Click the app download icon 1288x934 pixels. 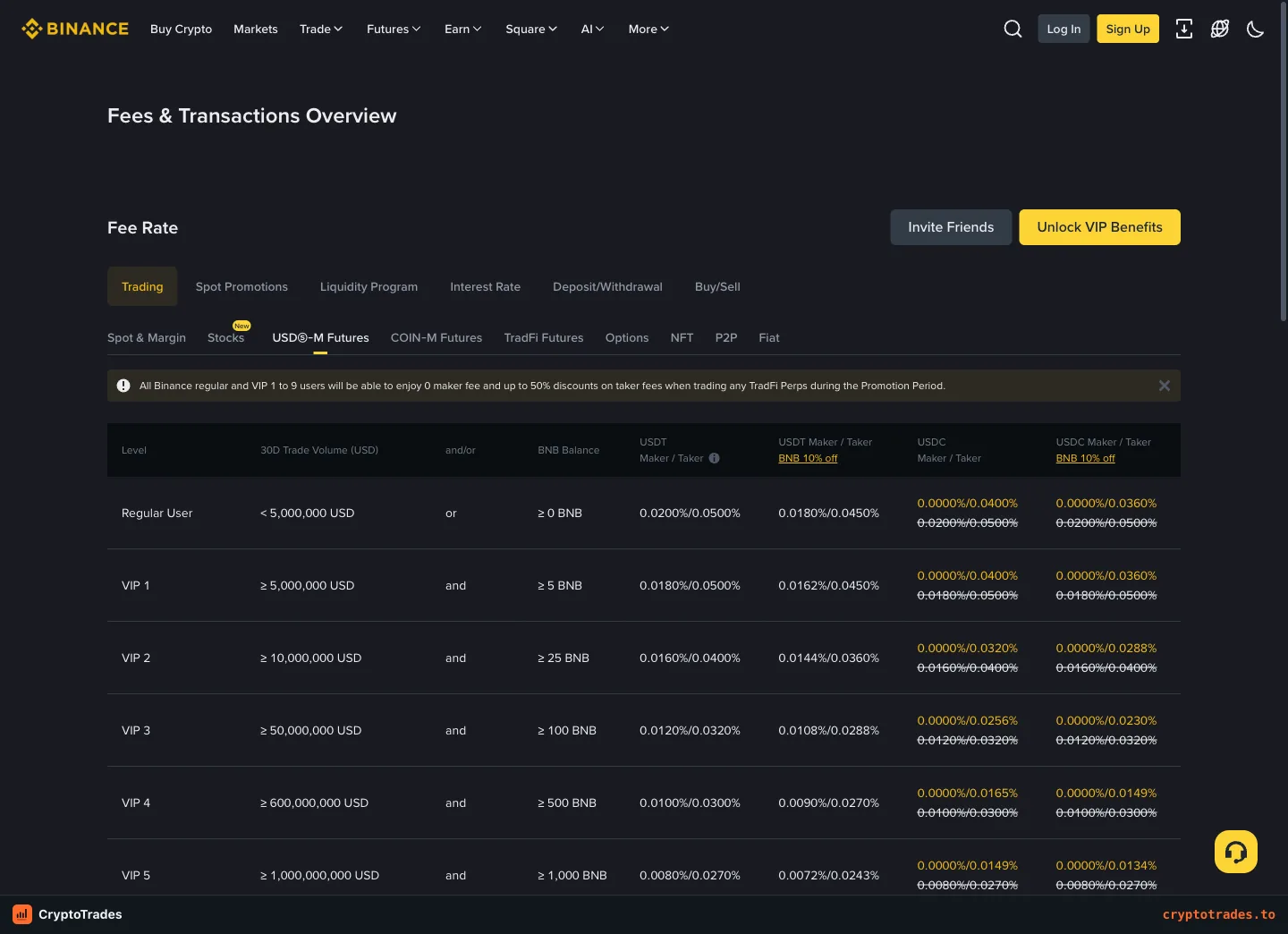tap(1184, 29)
